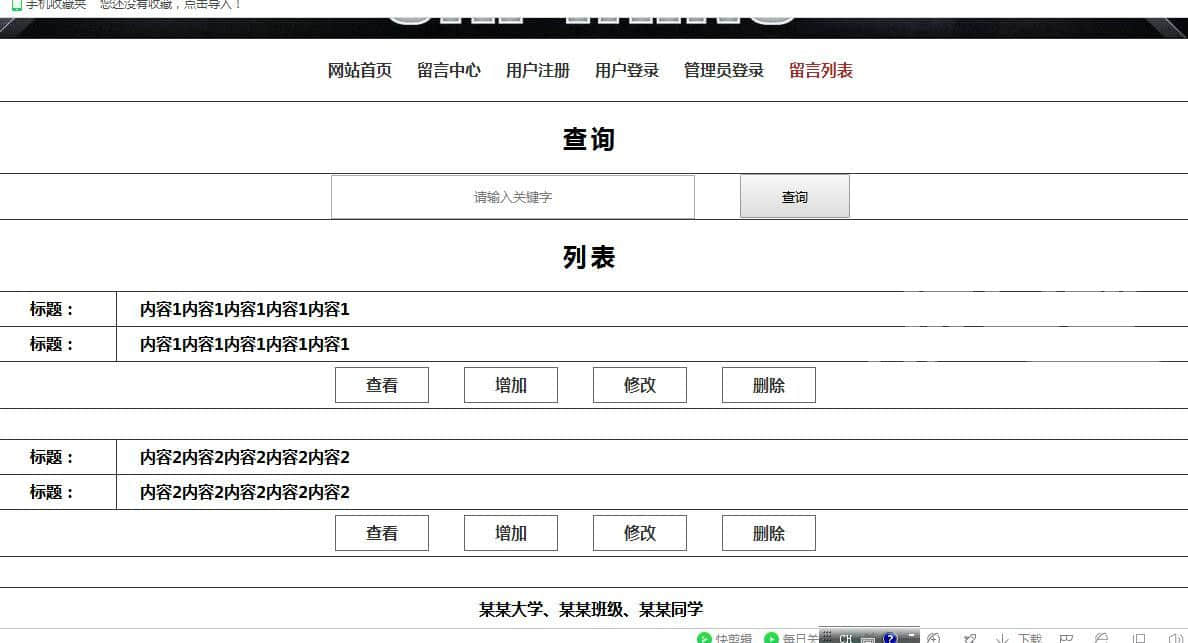Viewport: 1188px width, 643px height.
Task: Open the 用户注册 page
Action: coord(538,71)
